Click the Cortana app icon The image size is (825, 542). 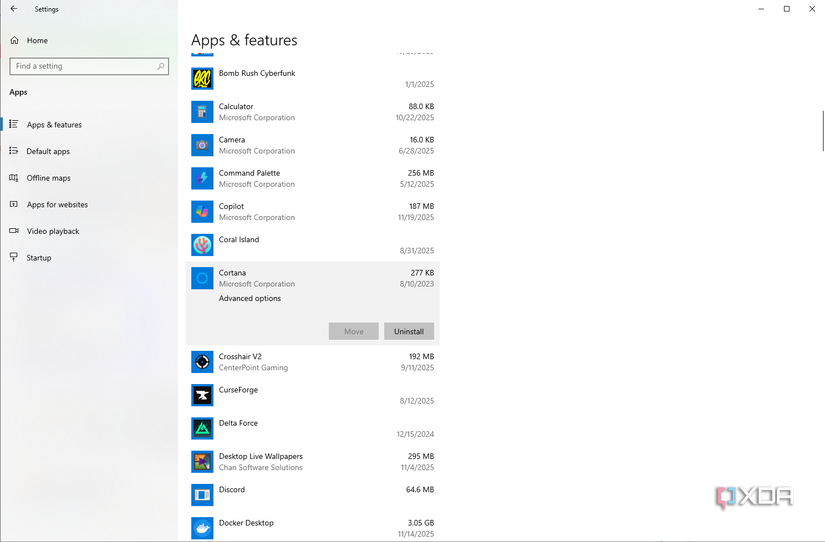[202, 278]
